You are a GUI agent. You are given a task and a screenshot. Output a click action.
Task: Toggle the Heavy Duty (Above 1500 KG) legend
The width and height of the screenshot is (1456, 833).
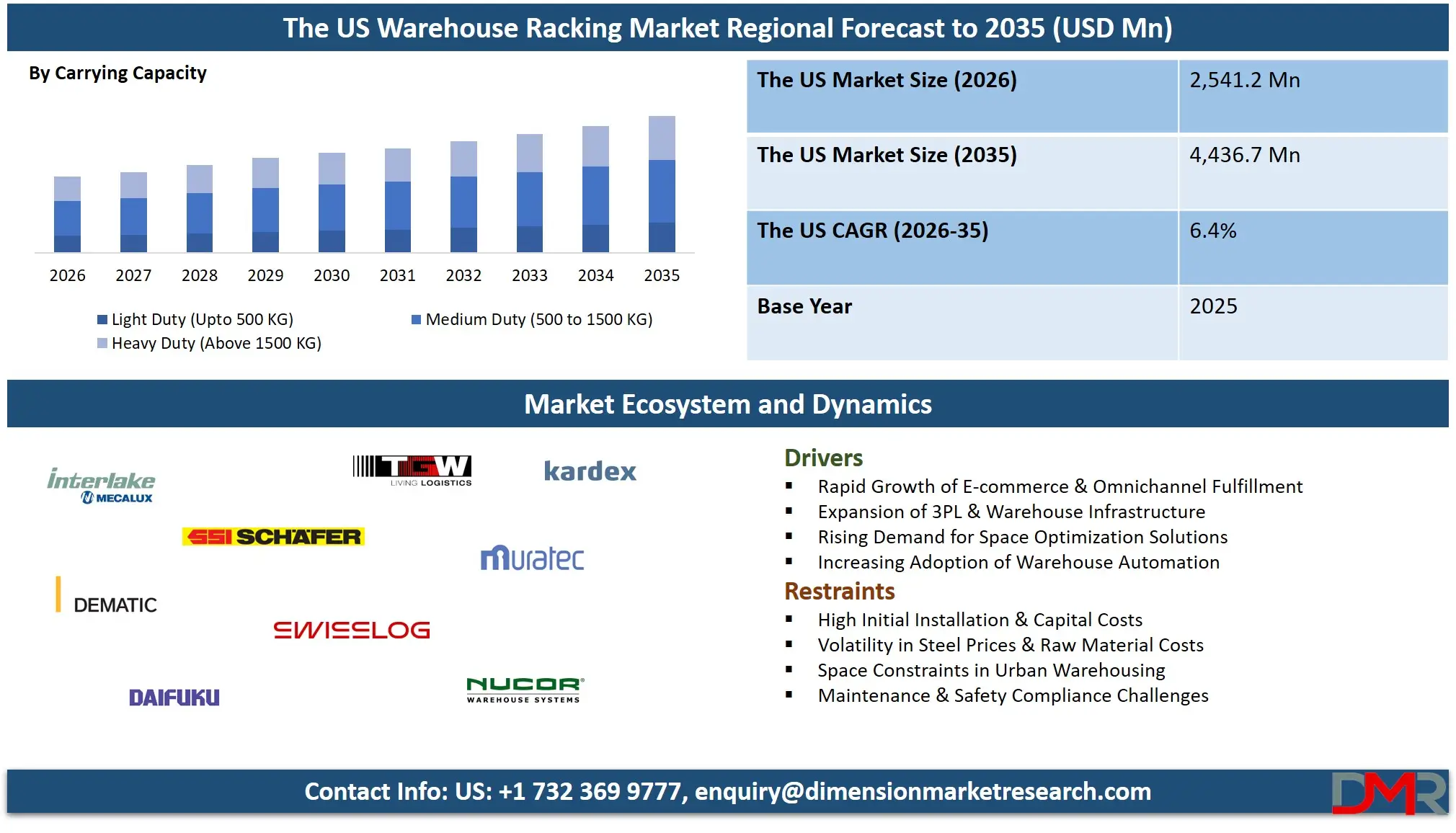210,344
